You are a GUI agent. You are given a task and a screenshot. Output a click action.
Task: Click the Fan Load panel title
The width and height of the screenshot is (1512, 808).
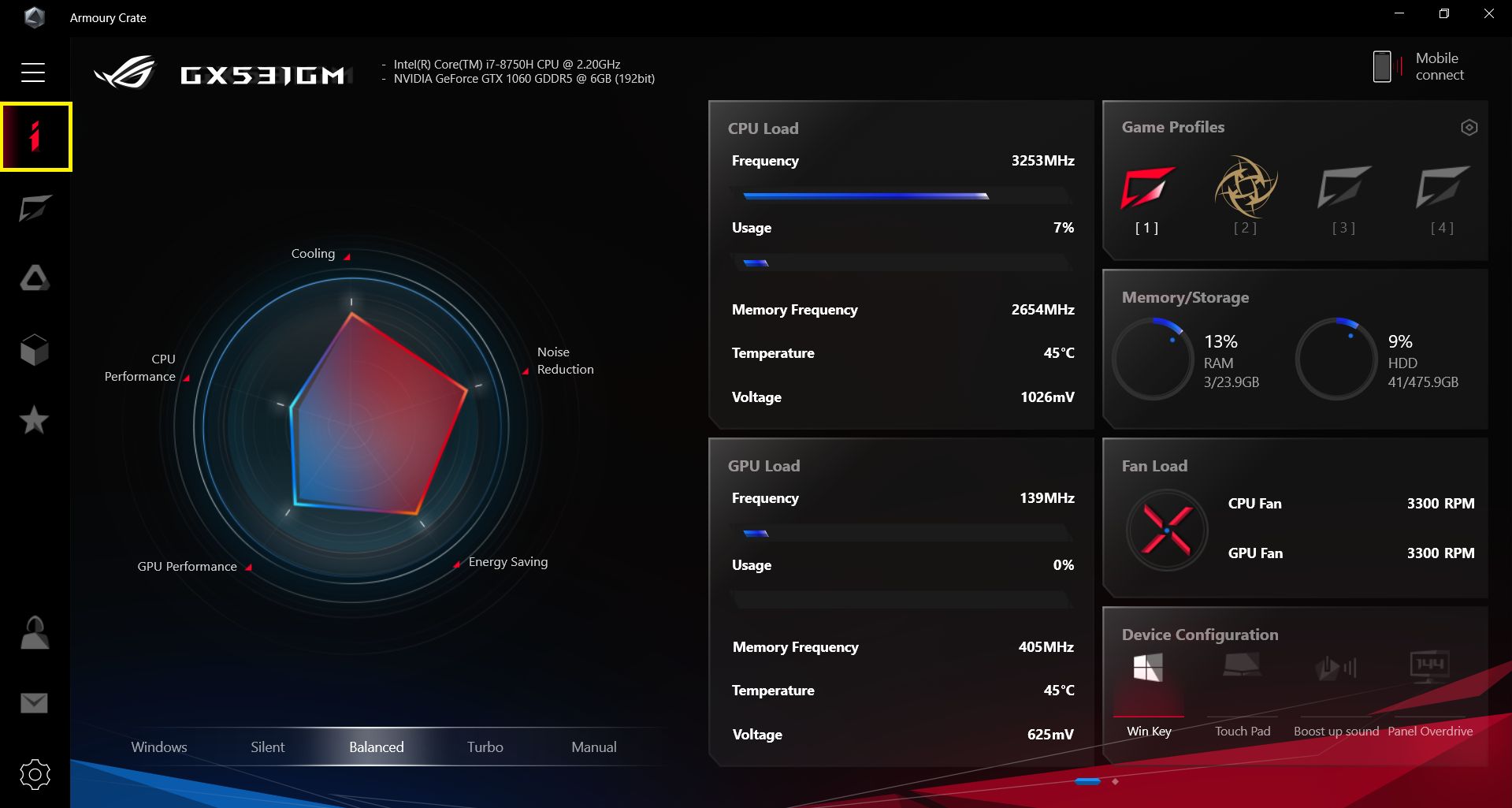[1154, 466]
